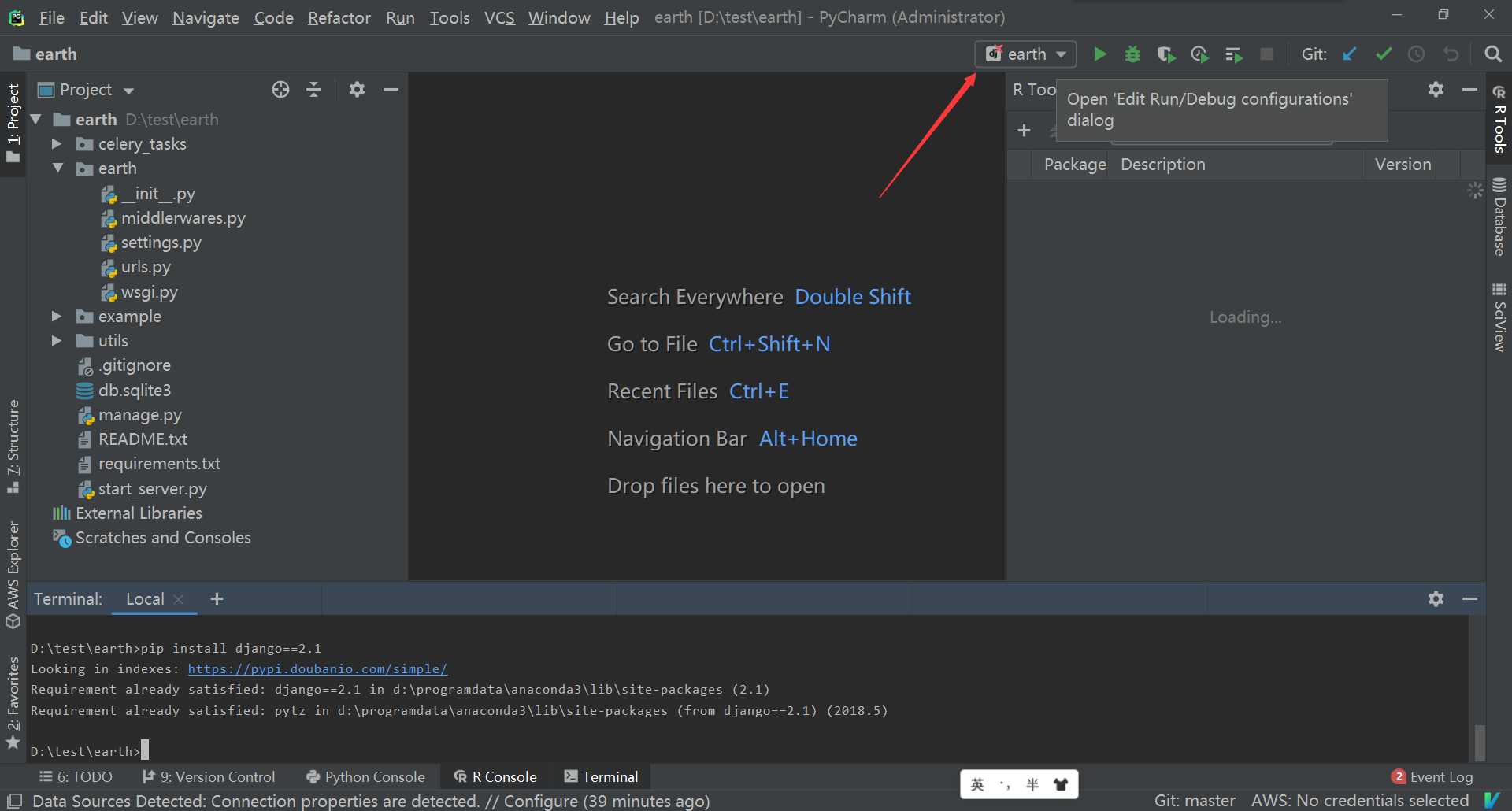
Task: Start debugging with the bug icon
Action: click(1132, 54)
